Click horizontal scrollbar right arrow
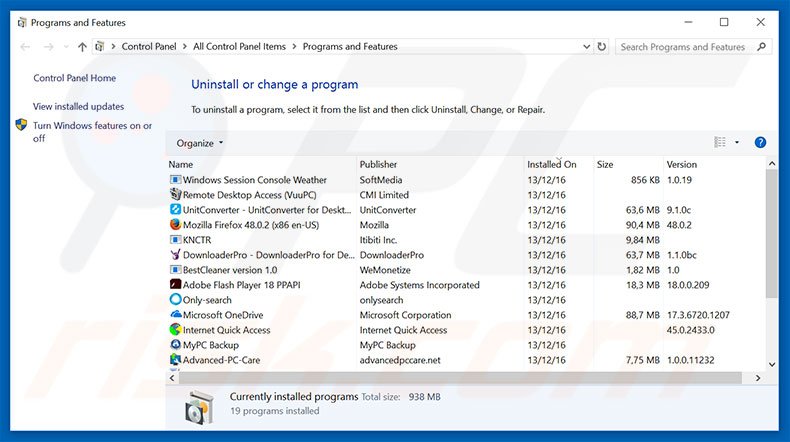Image resolution: width=790 pixels, height=442 pixels. (x=758, y=378)
